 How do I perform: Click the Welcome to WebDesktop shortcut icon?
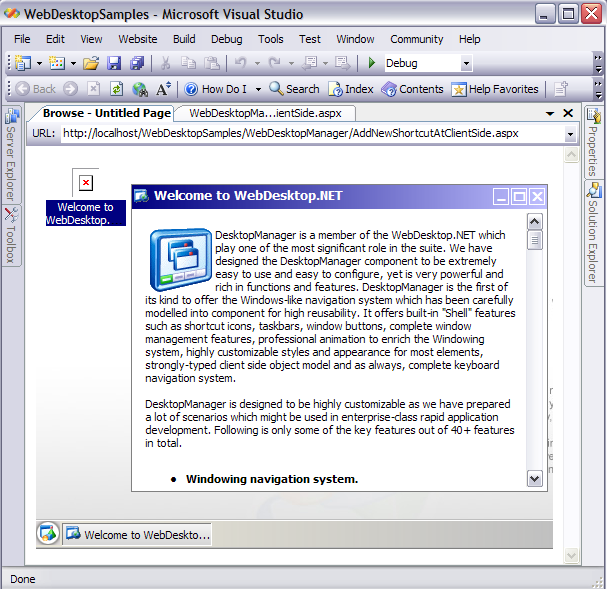click(x=85, y=182)
